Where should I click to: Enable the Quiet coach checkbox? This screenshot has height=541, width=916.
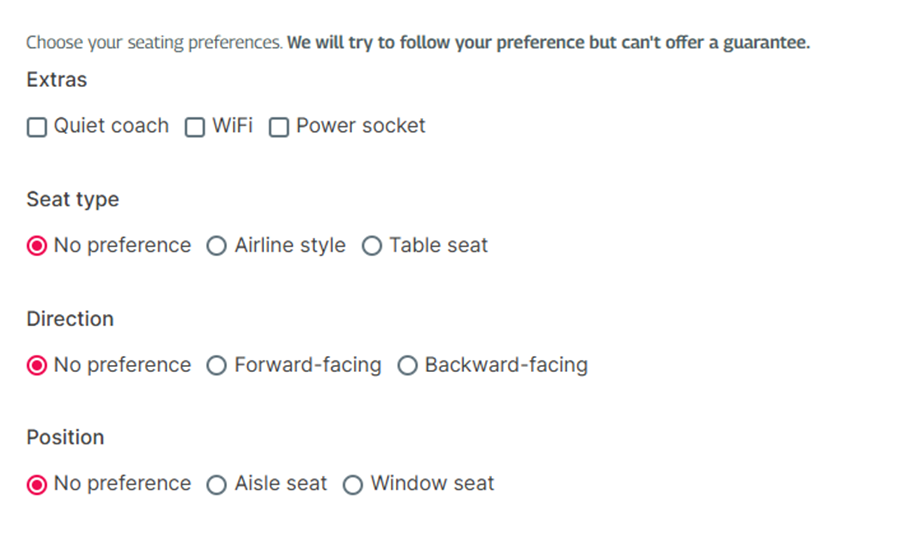pos(37,127)
